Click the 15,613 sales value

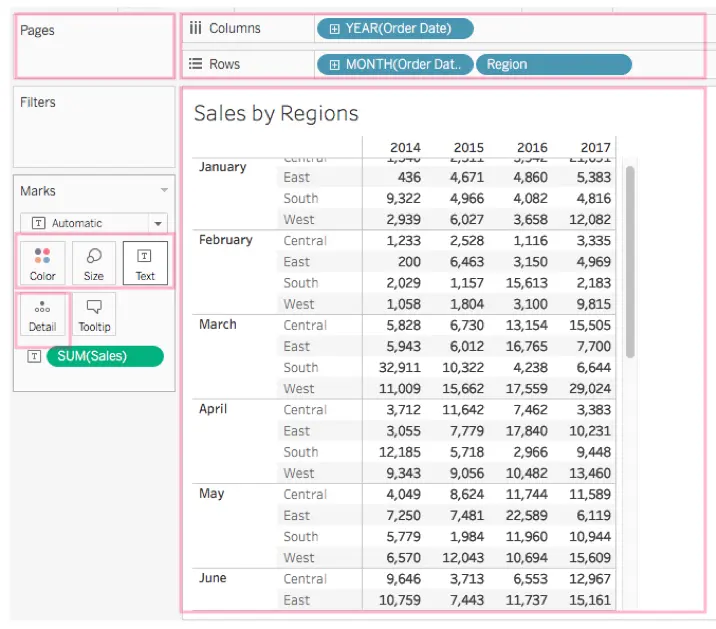(526, 283)
